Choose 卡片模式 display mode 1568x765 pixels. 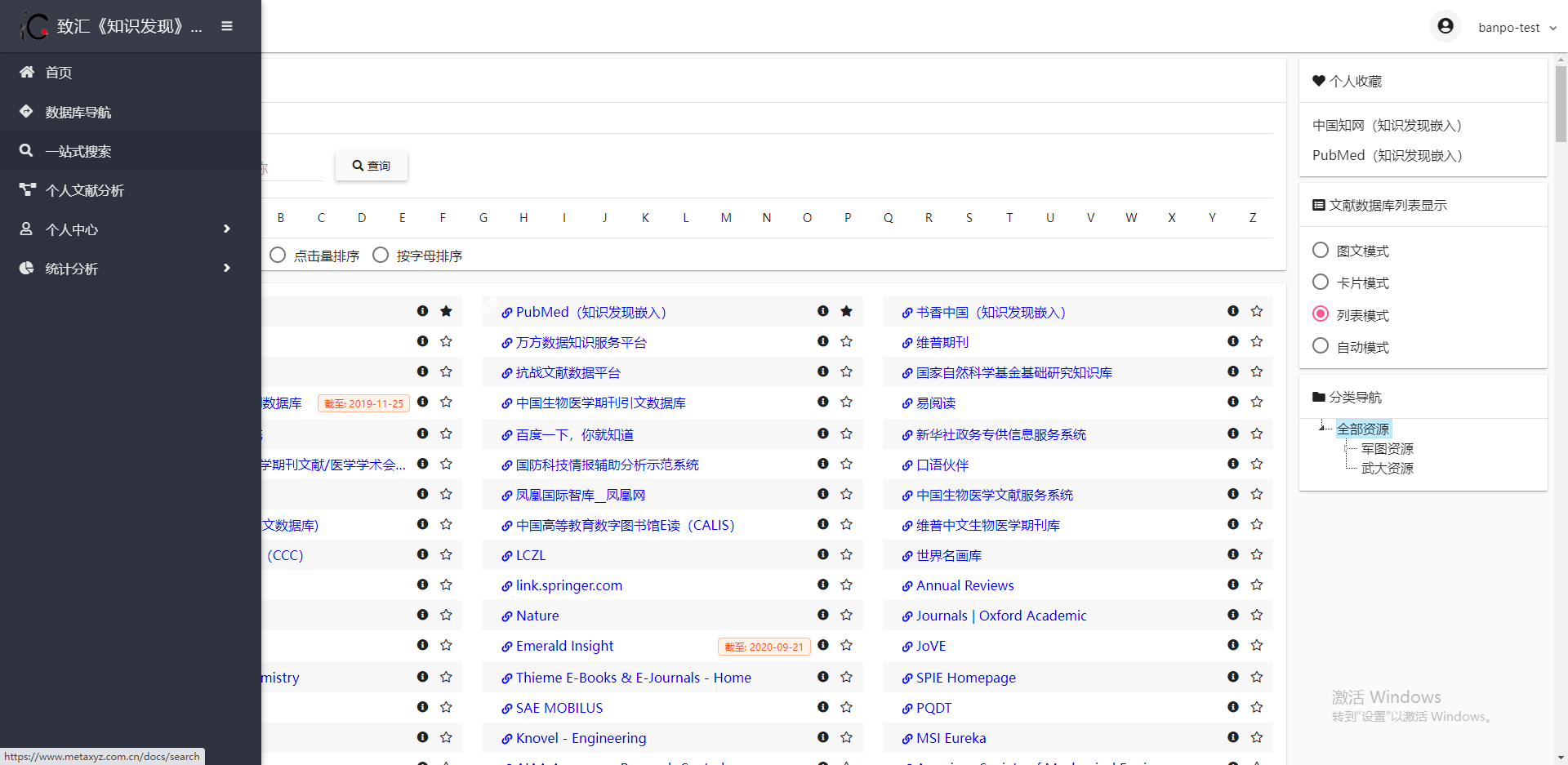point(1321,282)
